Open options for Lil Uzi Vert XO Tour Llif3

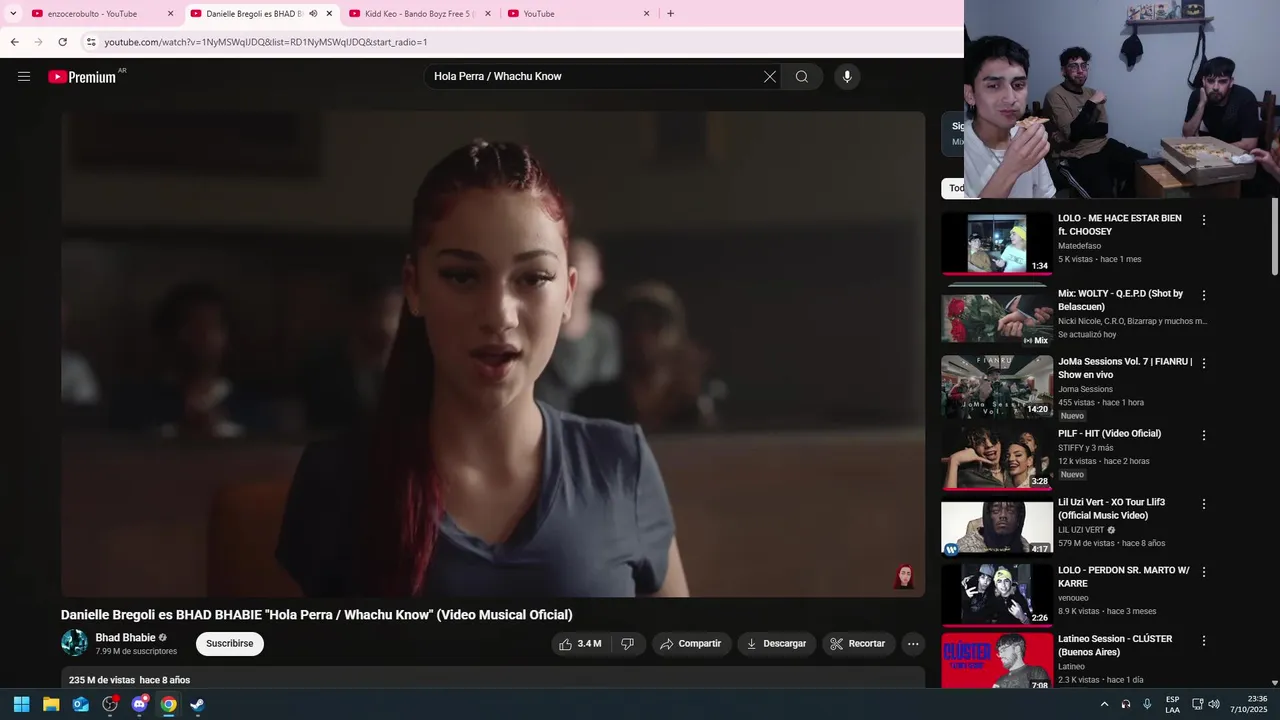[1204, 504]
